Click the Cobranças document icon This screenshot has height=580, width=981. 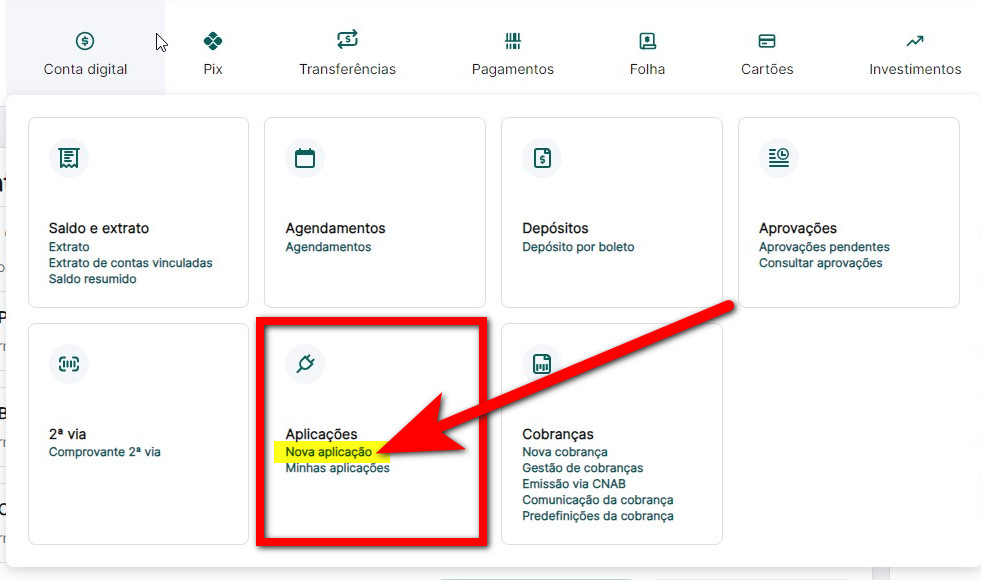(x=542, y=364)
